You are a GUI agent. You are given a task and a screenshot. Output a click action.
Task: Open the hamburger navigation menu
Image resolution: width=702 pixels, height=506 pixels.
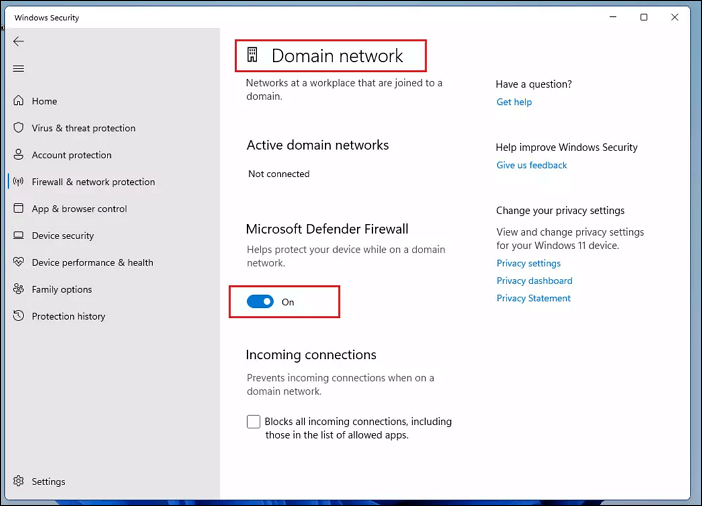pyautogui.click(x=18, y=69)
